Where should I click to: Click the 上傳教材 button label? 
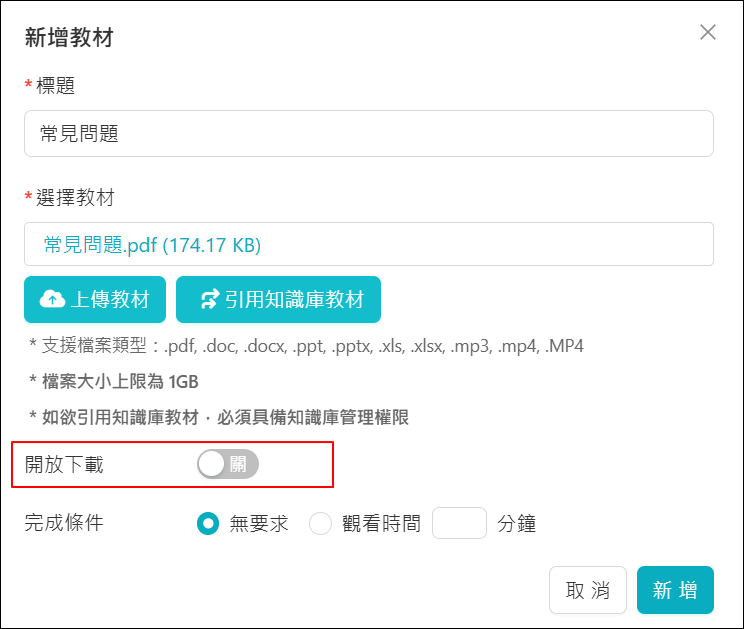tap(110, 299)
